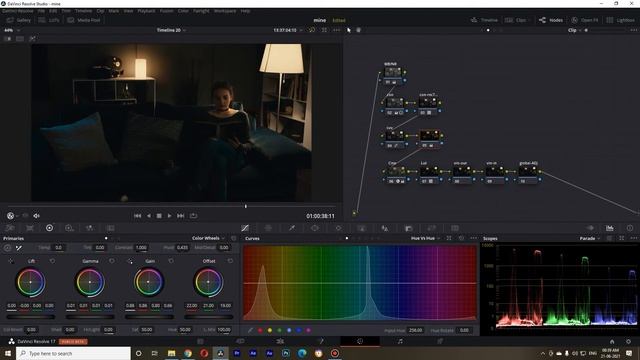Open the Color Wheels mode dropdown

[208, 238]
